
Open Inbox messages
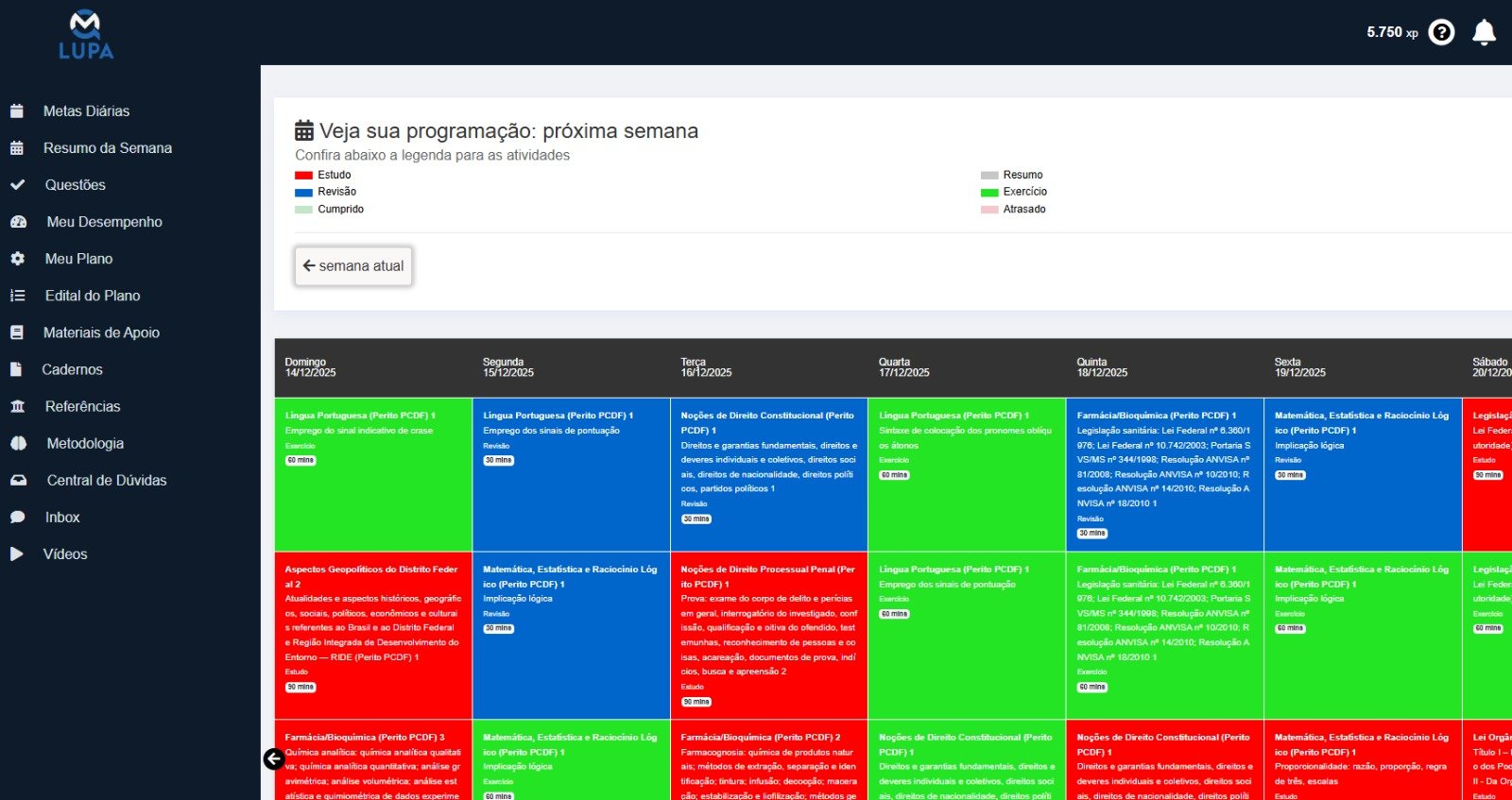pyautogui.click(x=62, y=518)
